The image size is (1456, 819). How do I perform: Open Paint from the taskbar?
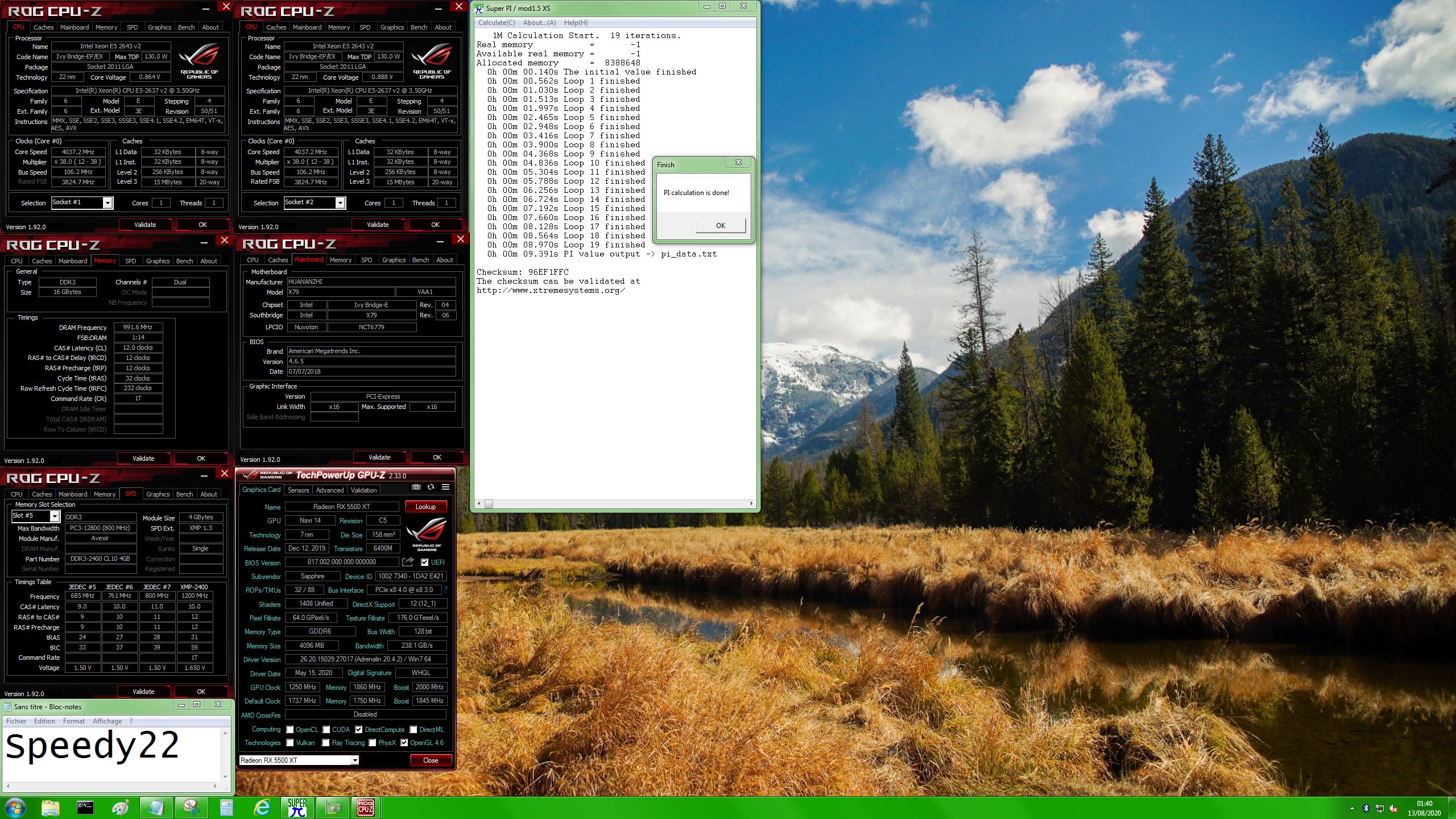click(x=121, y=808)
